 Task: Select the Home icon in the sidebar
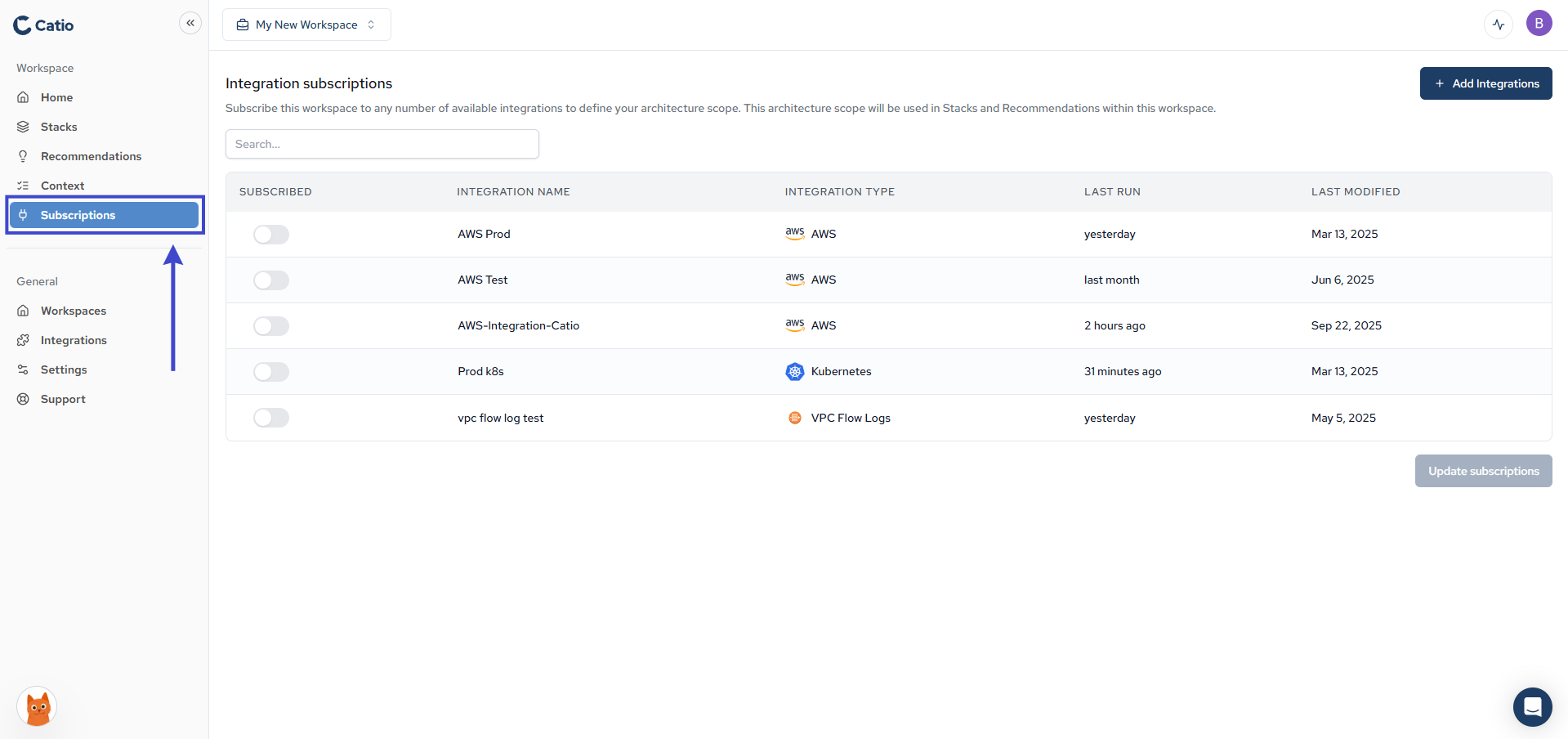coord(24,97)
